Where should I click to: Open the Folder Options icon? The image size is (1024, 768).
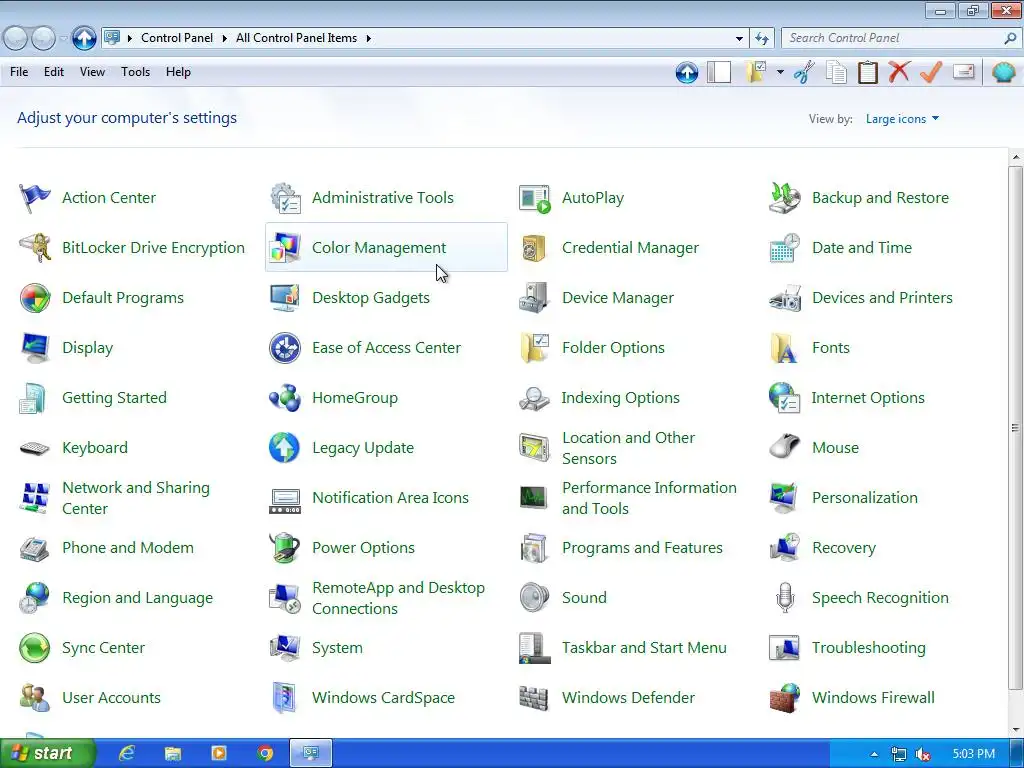tap(535, 348)
